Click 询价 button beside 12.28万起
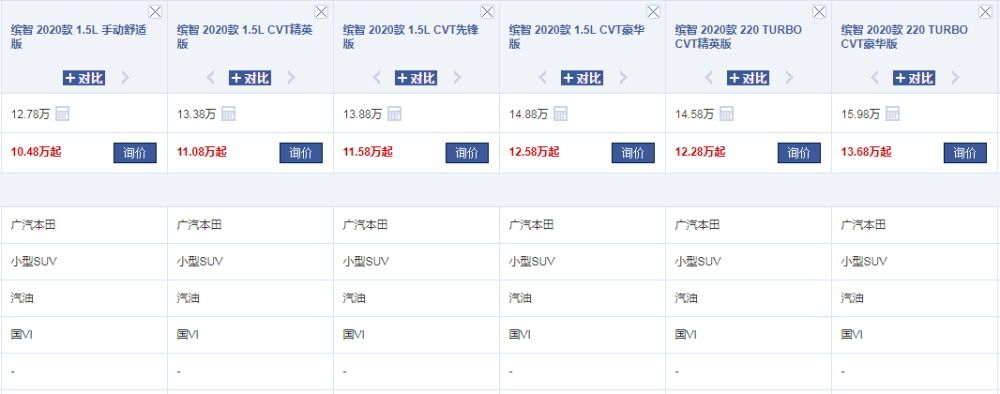1000x394 pixels. click(799, 153)
